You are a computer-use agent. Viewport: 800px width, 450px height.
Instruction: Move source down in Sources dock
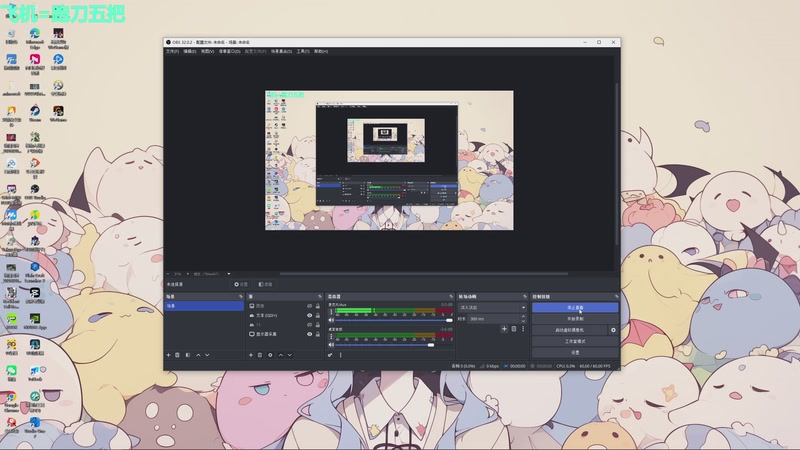pos(290,355)
